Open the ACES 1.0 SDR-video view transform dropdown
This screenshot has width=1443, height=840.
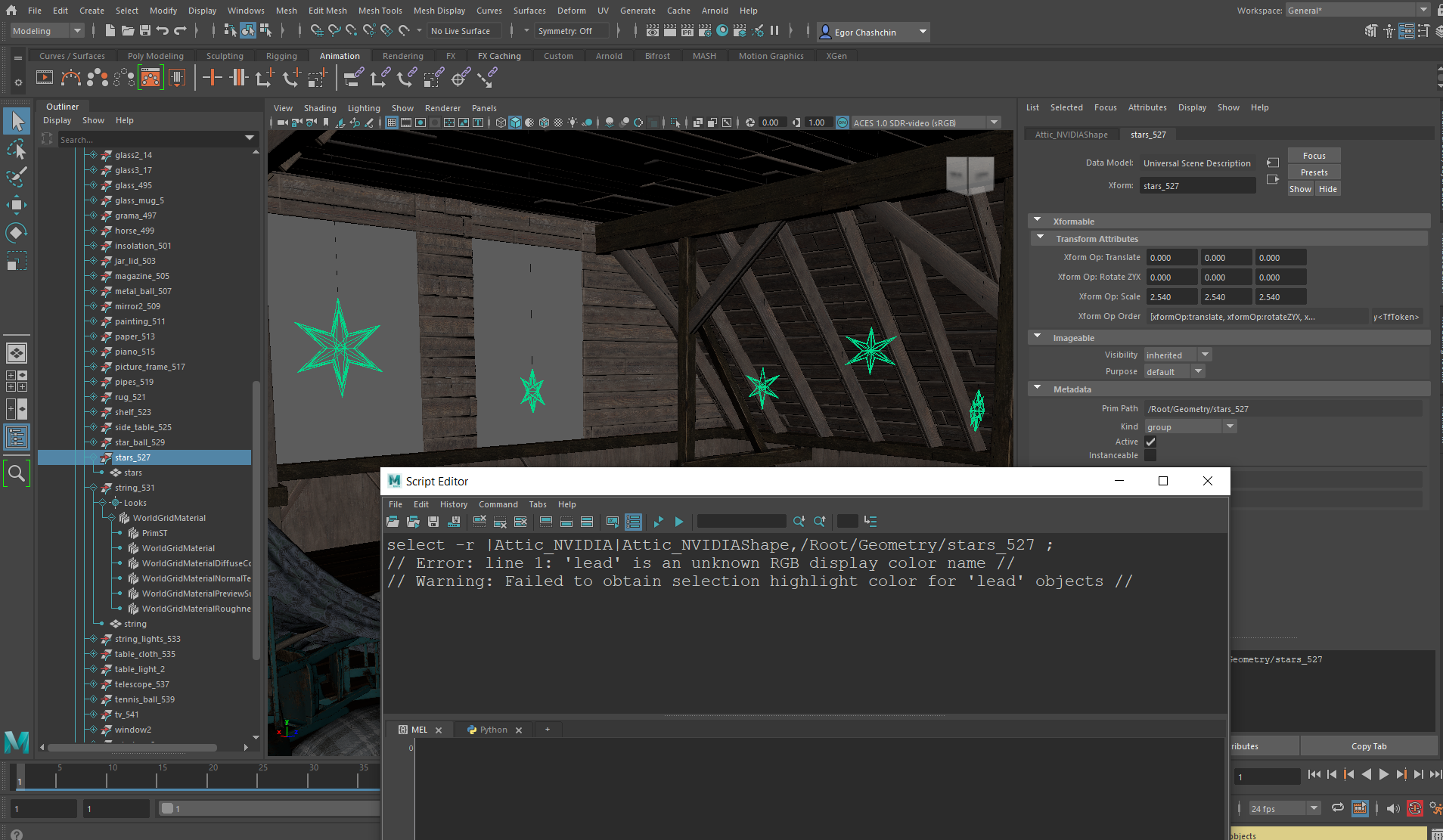(x=926, y=122)
